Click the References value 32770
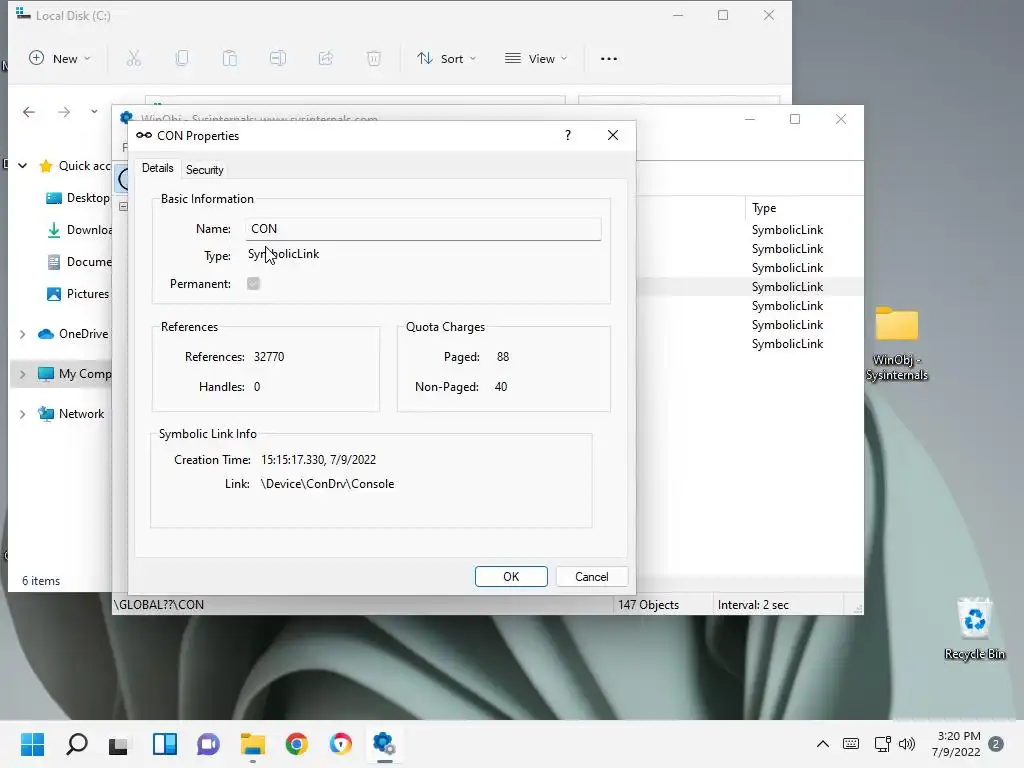Image resolution: width=1024 pixels, height=768 pixels. click(x=269, y=357)
